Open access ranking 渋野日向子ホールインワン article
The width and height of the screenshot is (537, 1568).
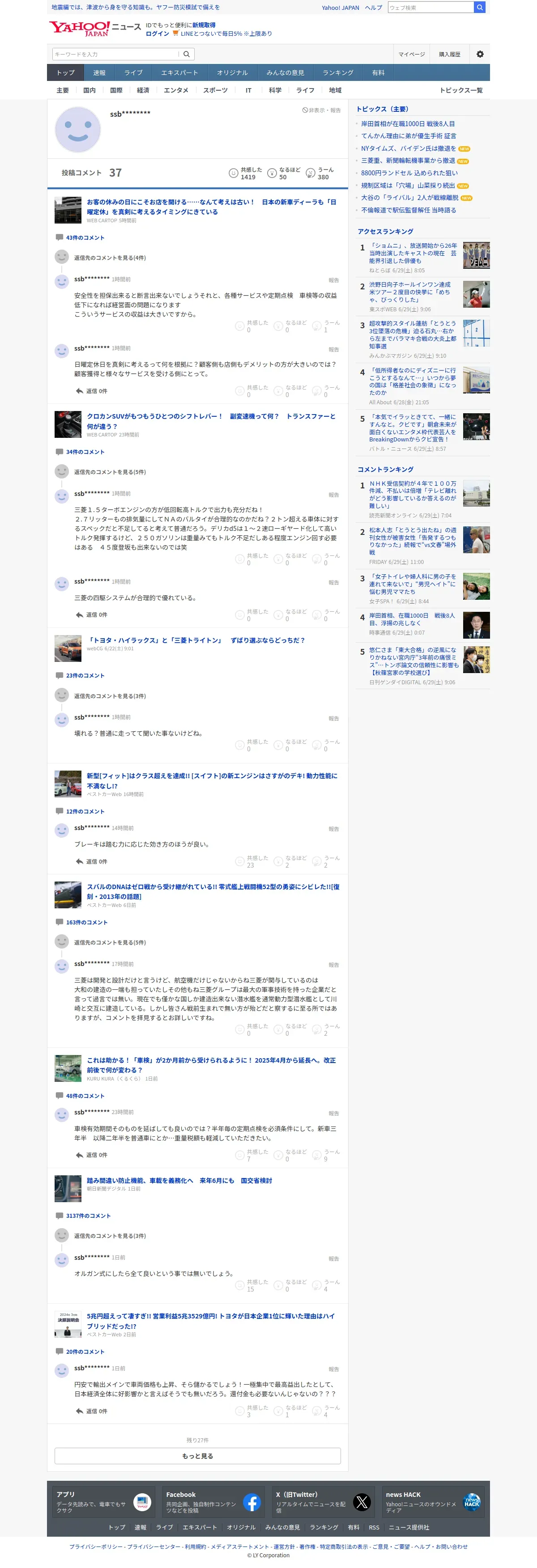[410, 292]
